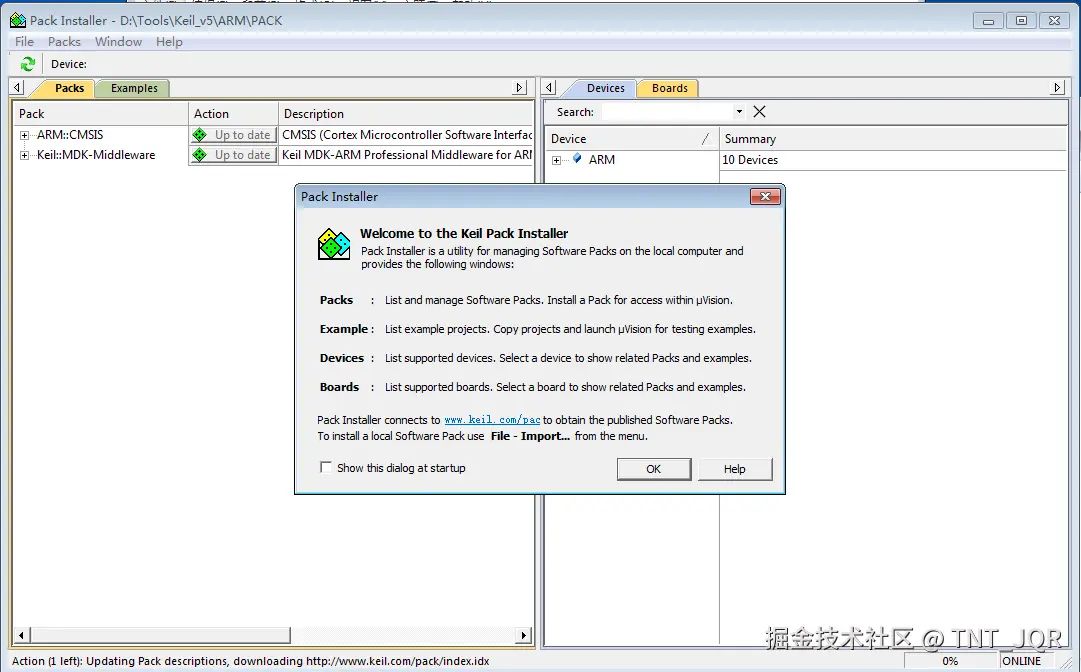Image resolution: width=1081 pixels, height=672 pixels.
Task: Close the welcome dialog with red X
Action: (x=765, y=196)
